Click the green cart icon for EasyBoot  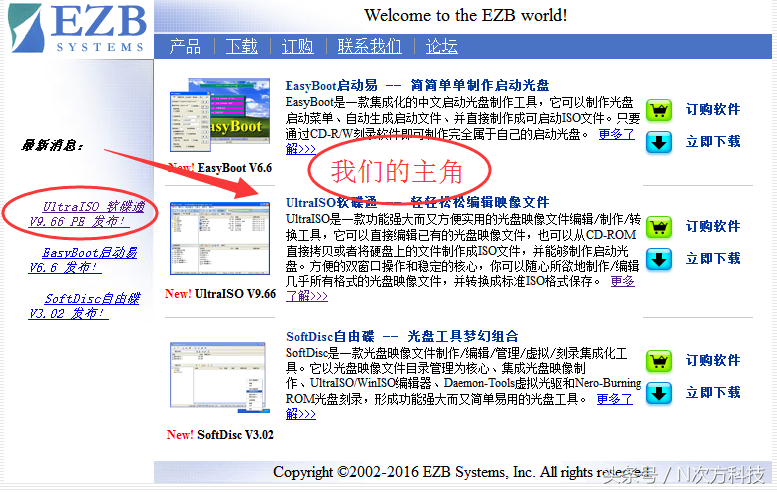pyautogui.click(x=659, y=110)
